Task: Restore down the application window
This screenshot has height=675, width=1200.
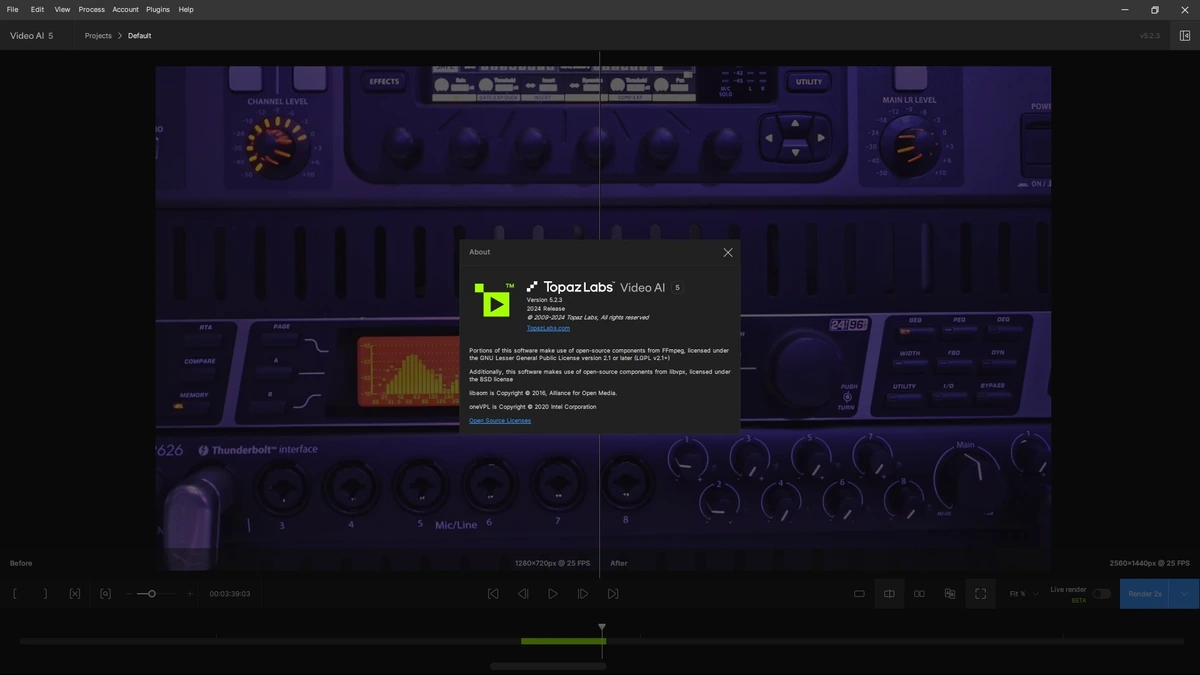Action: (x=1155, y=10)
